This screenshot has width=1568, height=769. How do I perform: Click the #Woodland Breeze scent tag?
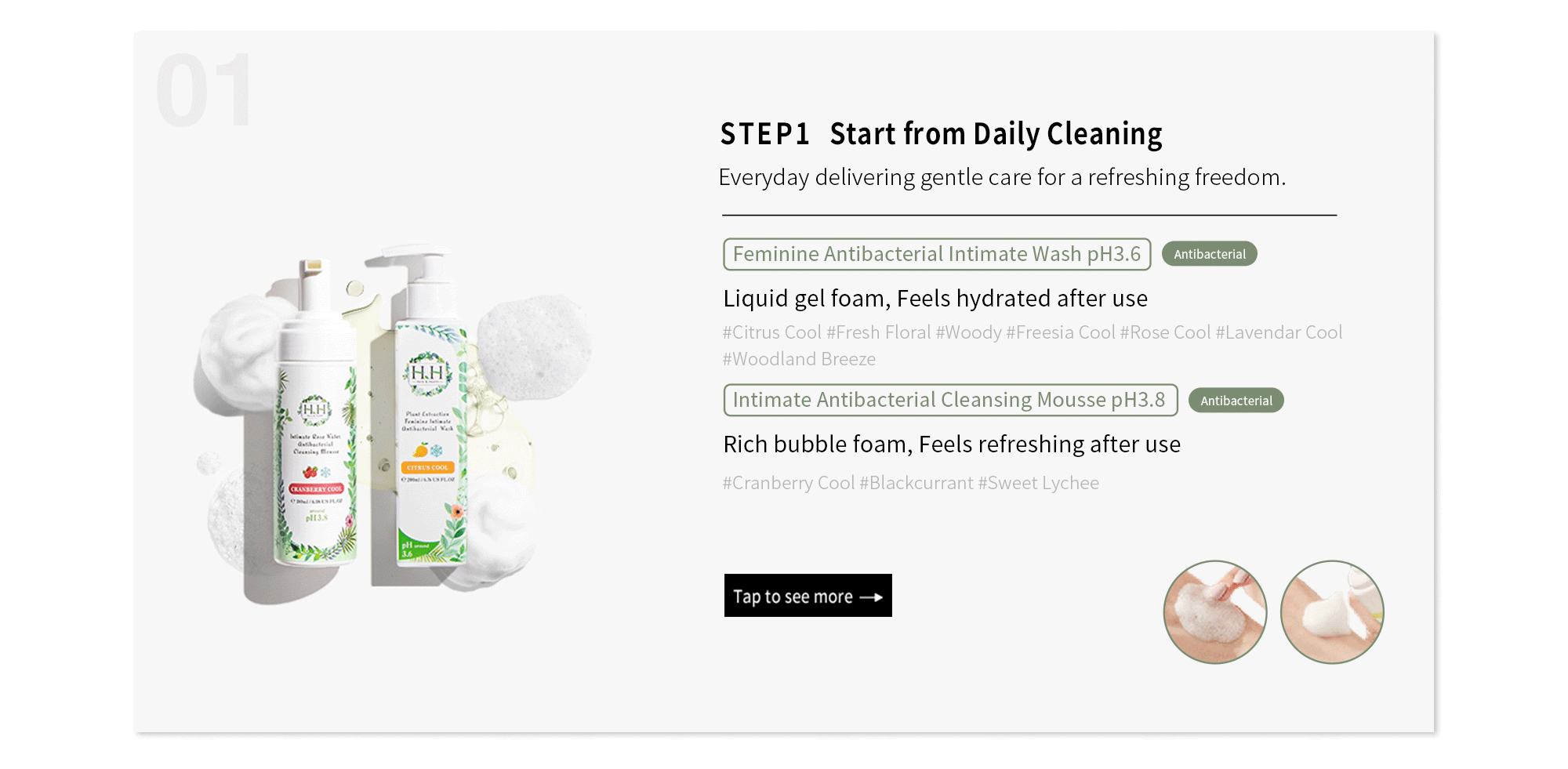click(799, 359)
